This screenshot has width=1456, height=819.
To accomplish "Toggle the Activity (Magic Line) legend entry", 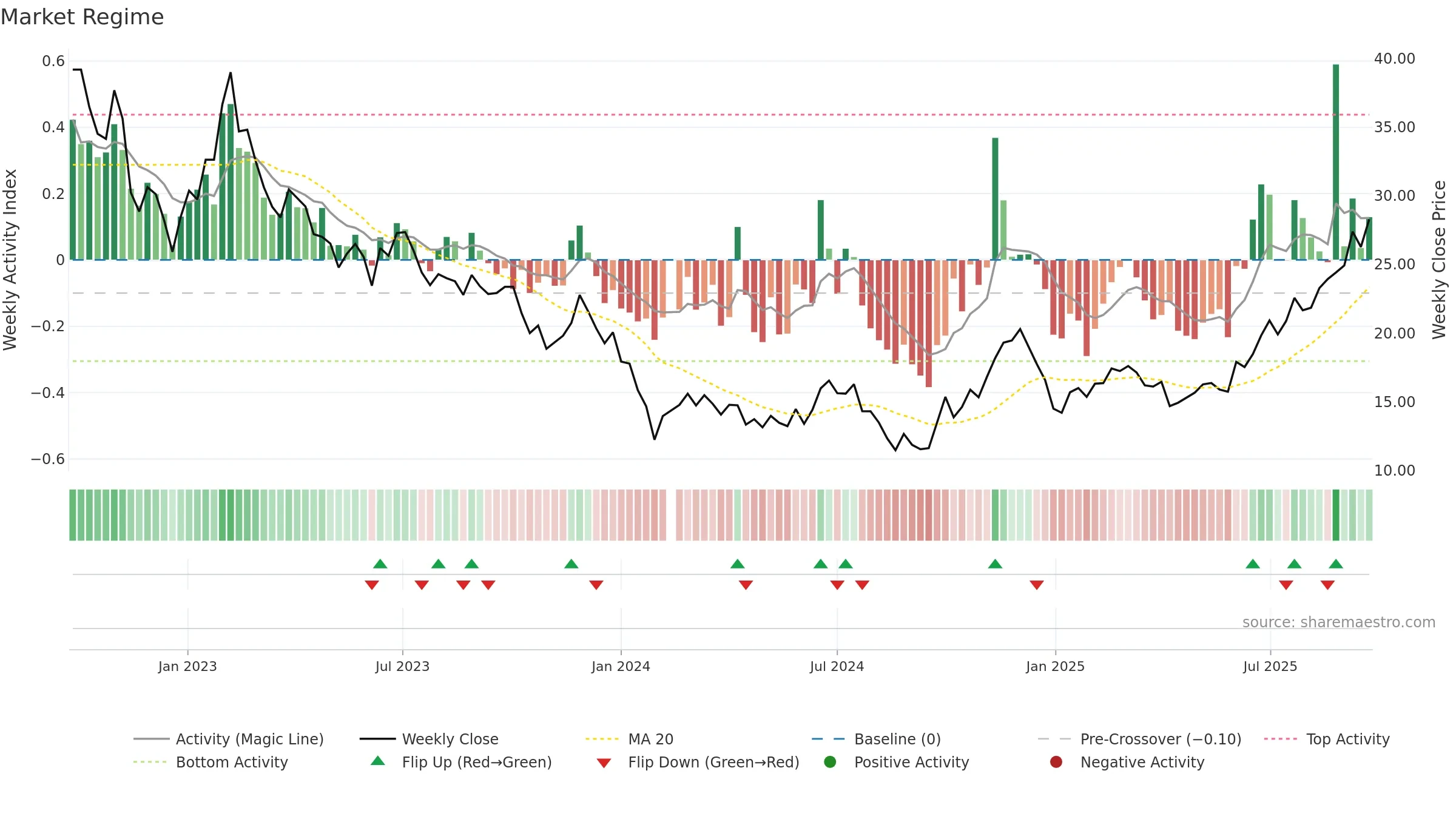I will click(229, 739).
